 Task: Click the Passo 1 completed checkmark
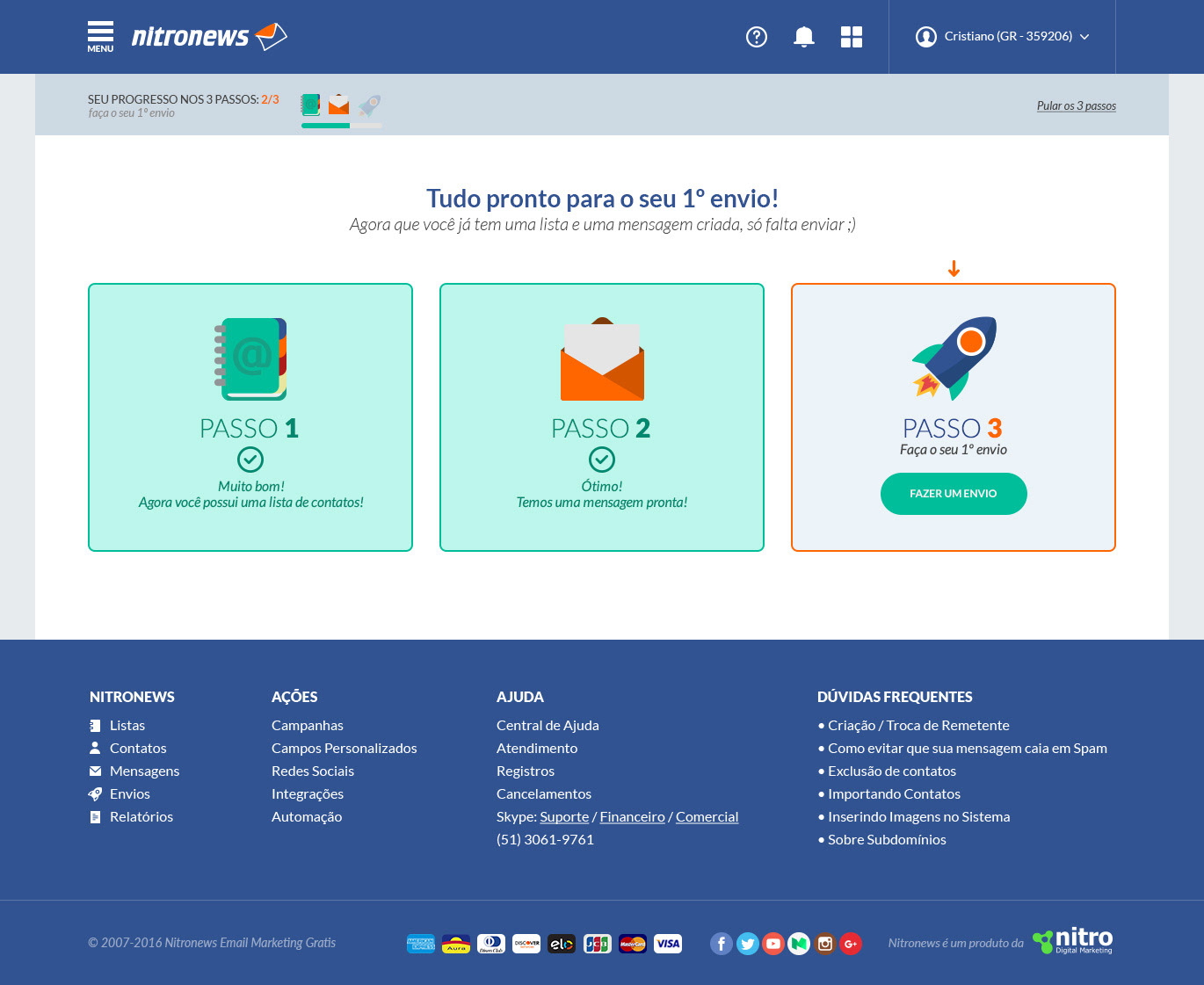pyautogui.click(x=250, y=460)
